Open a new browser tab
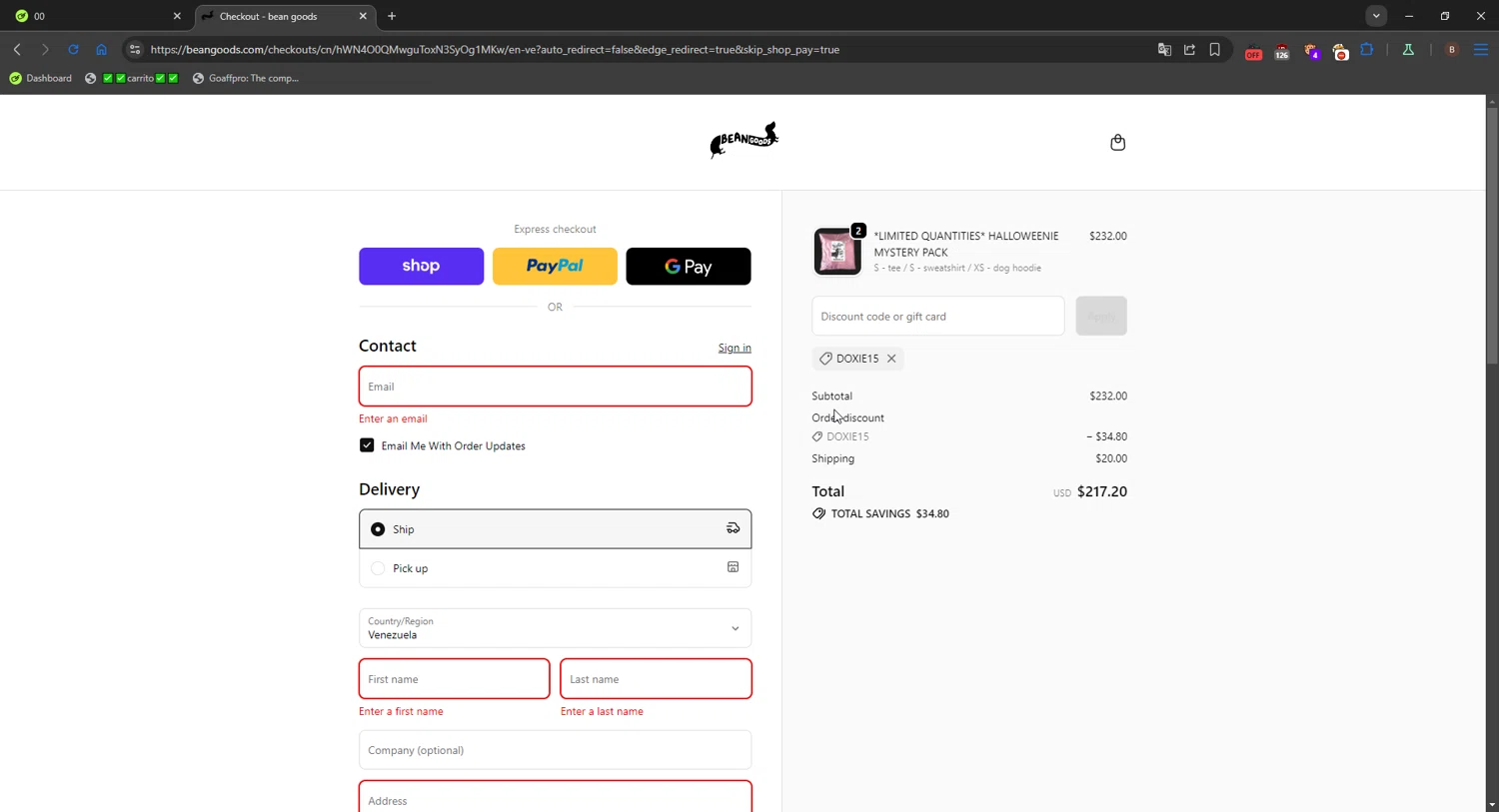The height and width of the screenshot is (812, 1499). point(392,16)
